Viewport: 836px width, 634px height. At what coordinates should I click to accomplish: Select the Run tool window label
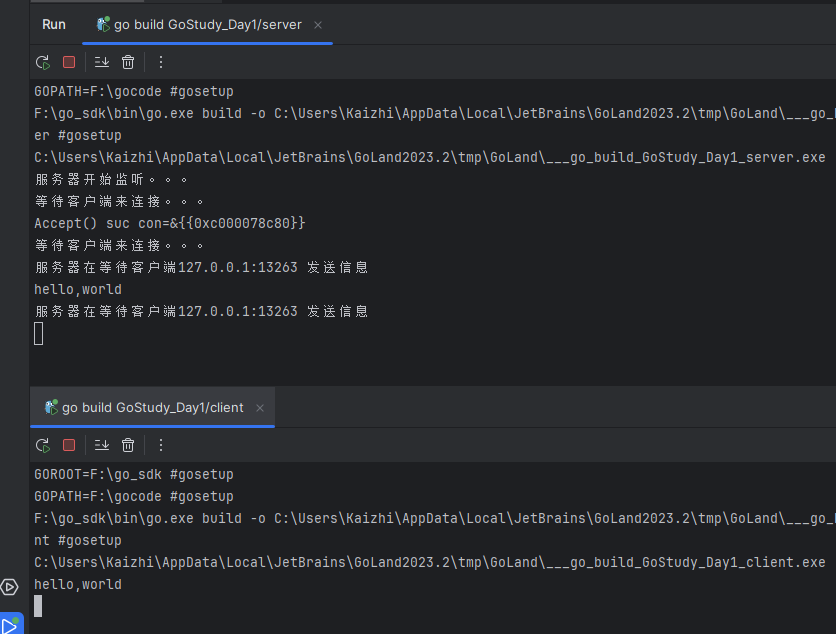coord(54,25)
